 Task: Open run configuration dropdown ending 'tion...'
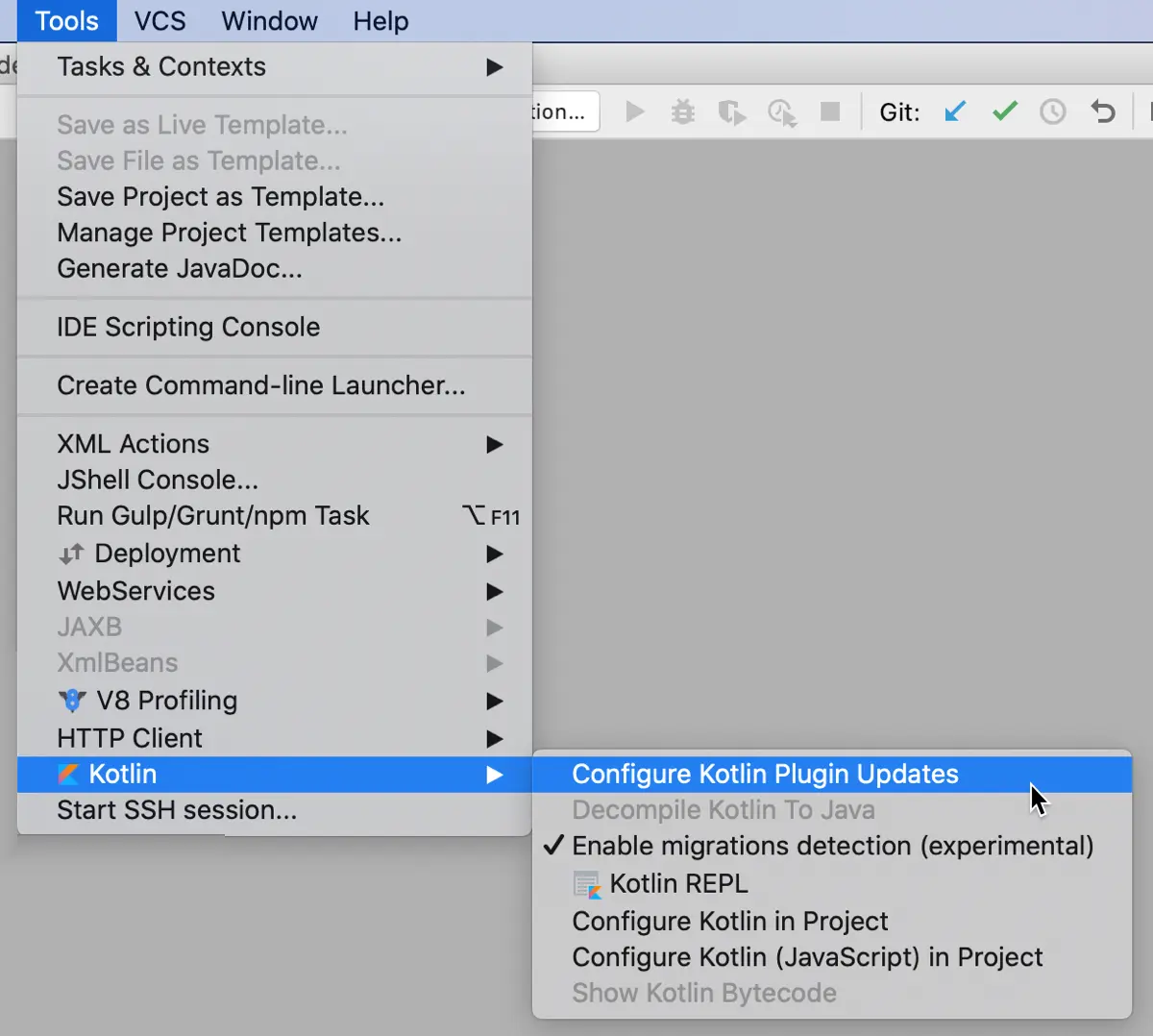tap(566, 111)
